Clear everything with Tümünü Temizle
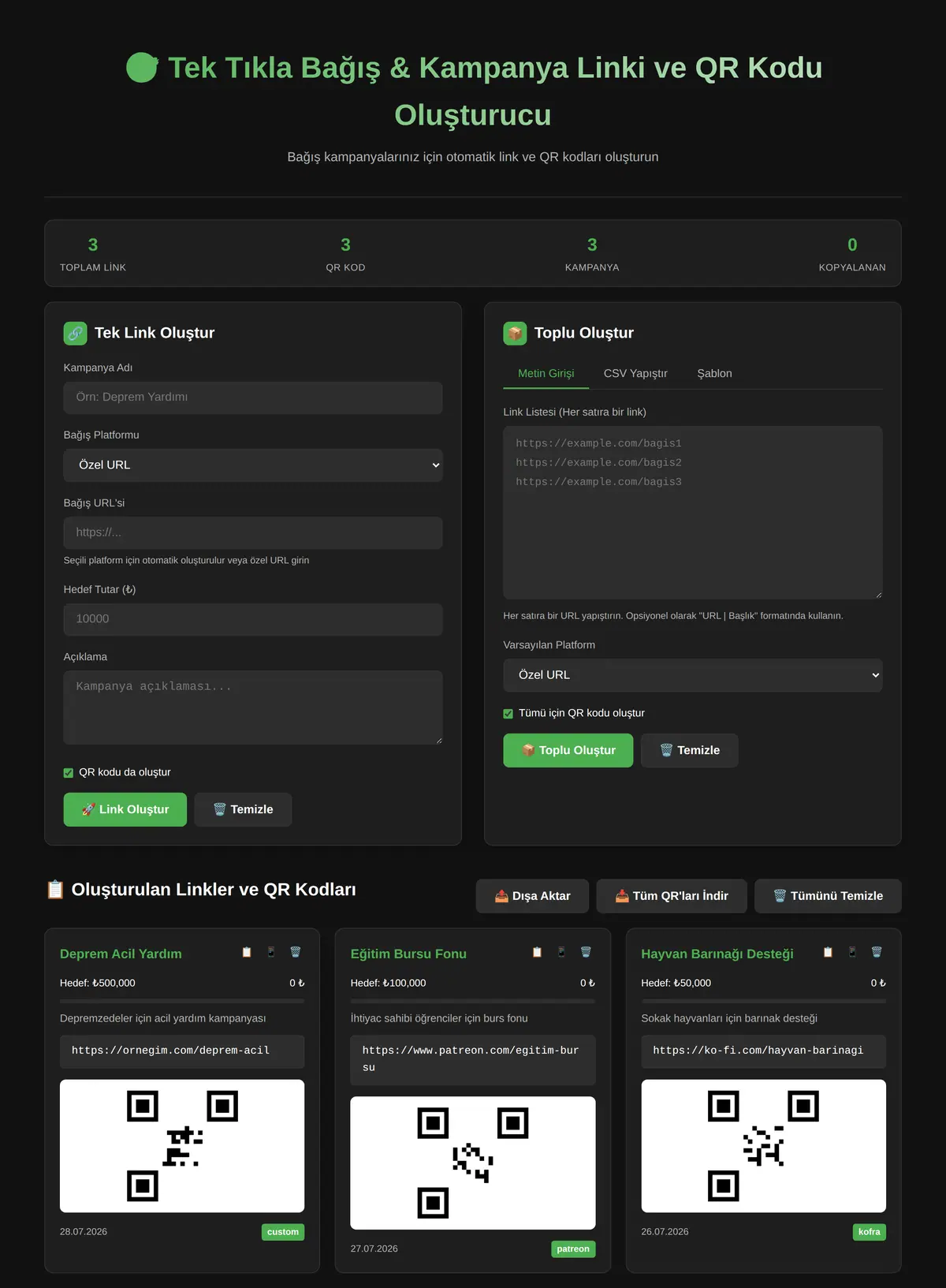 828,896
